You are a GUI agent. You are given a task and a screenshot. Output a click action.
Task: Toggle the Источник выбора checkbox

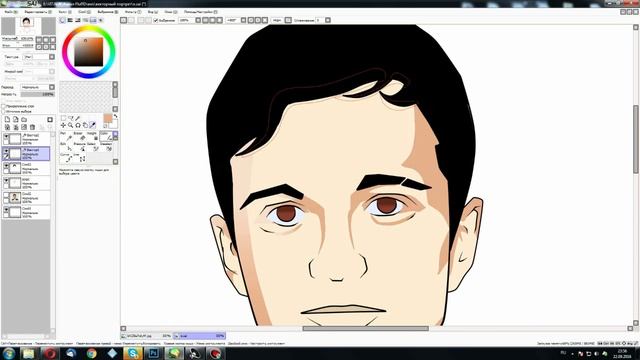tap(4, 111)
